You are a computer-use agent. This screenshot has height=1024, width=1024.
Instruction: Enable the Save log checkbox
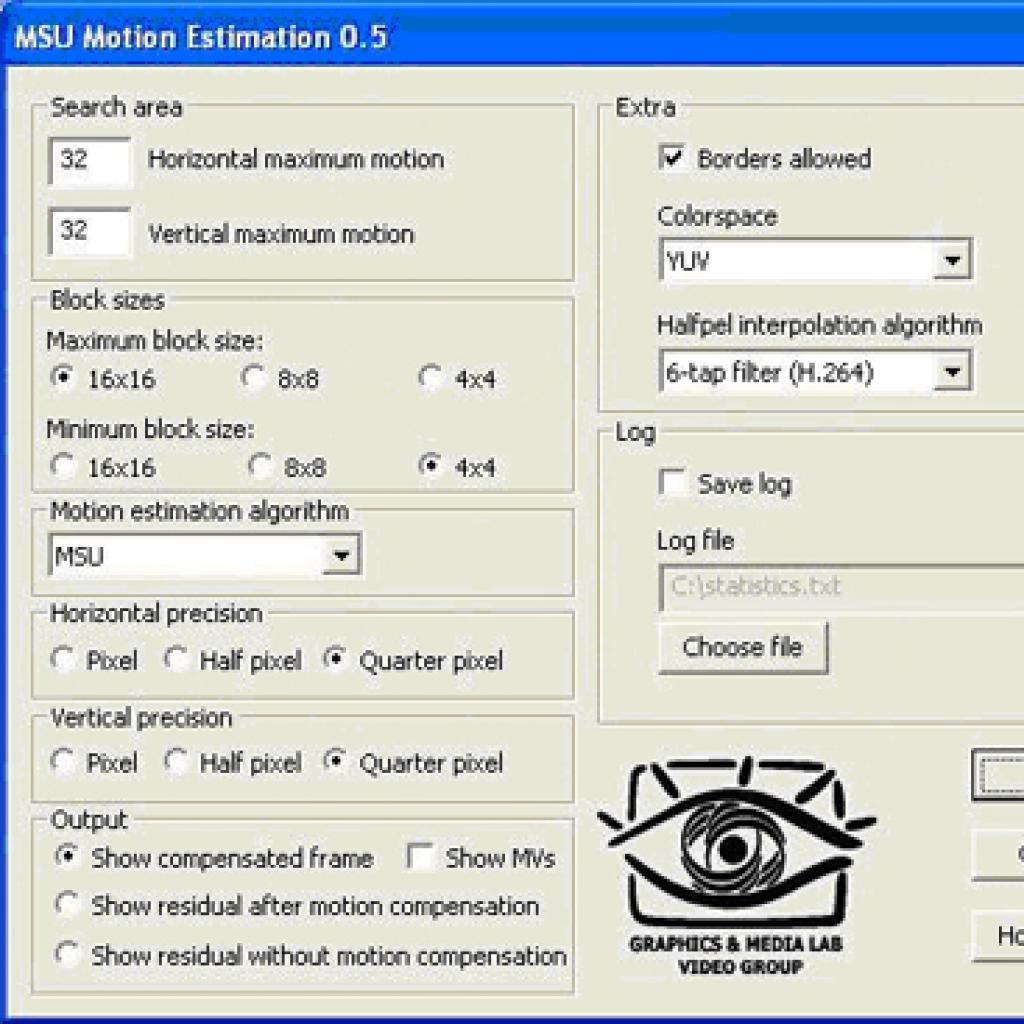pyautogui.click(x=673, y=483)
